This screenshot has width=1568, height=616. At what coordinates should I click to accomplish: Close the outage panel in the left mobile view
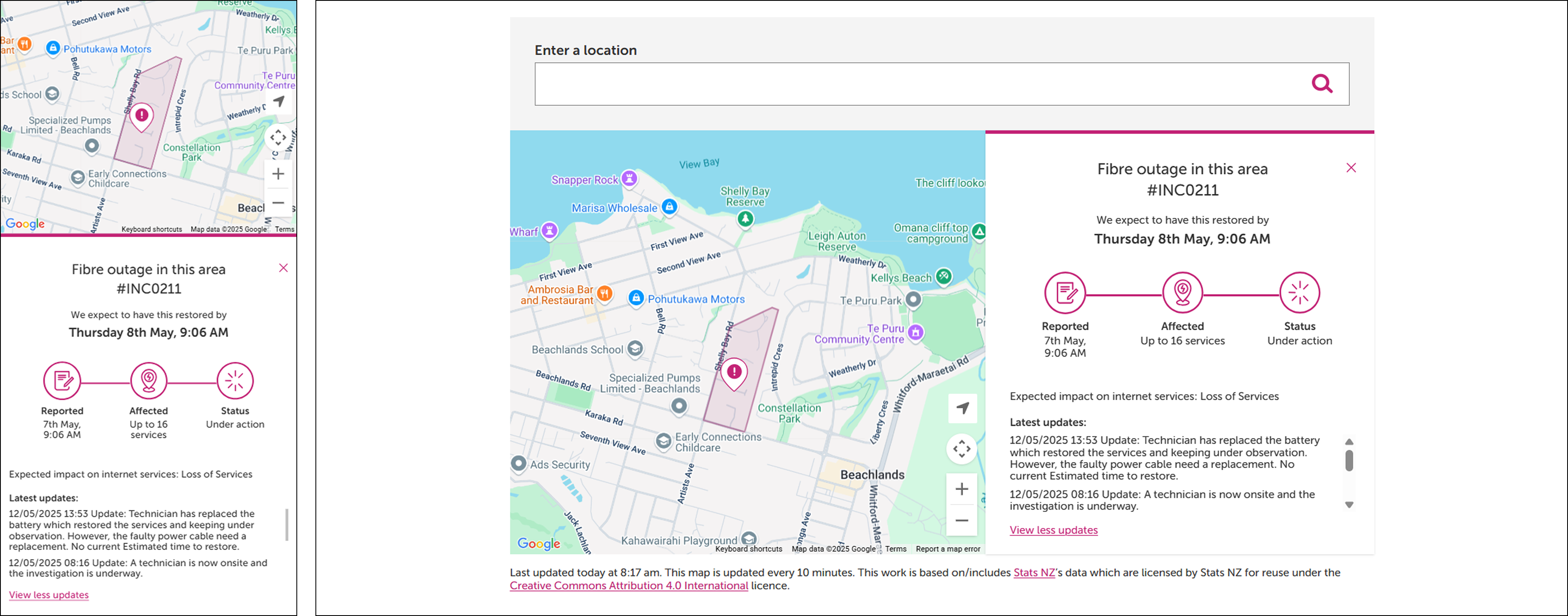click(x=283, y=268)
